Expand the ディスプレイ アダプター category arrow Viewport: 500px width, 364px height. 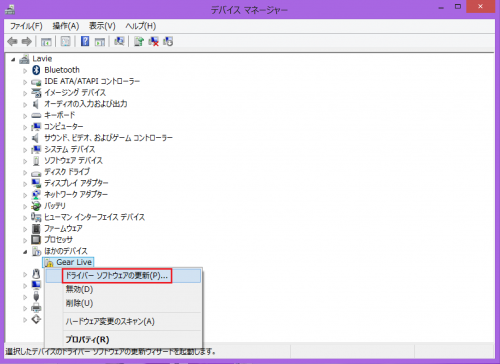click(25, 184)
